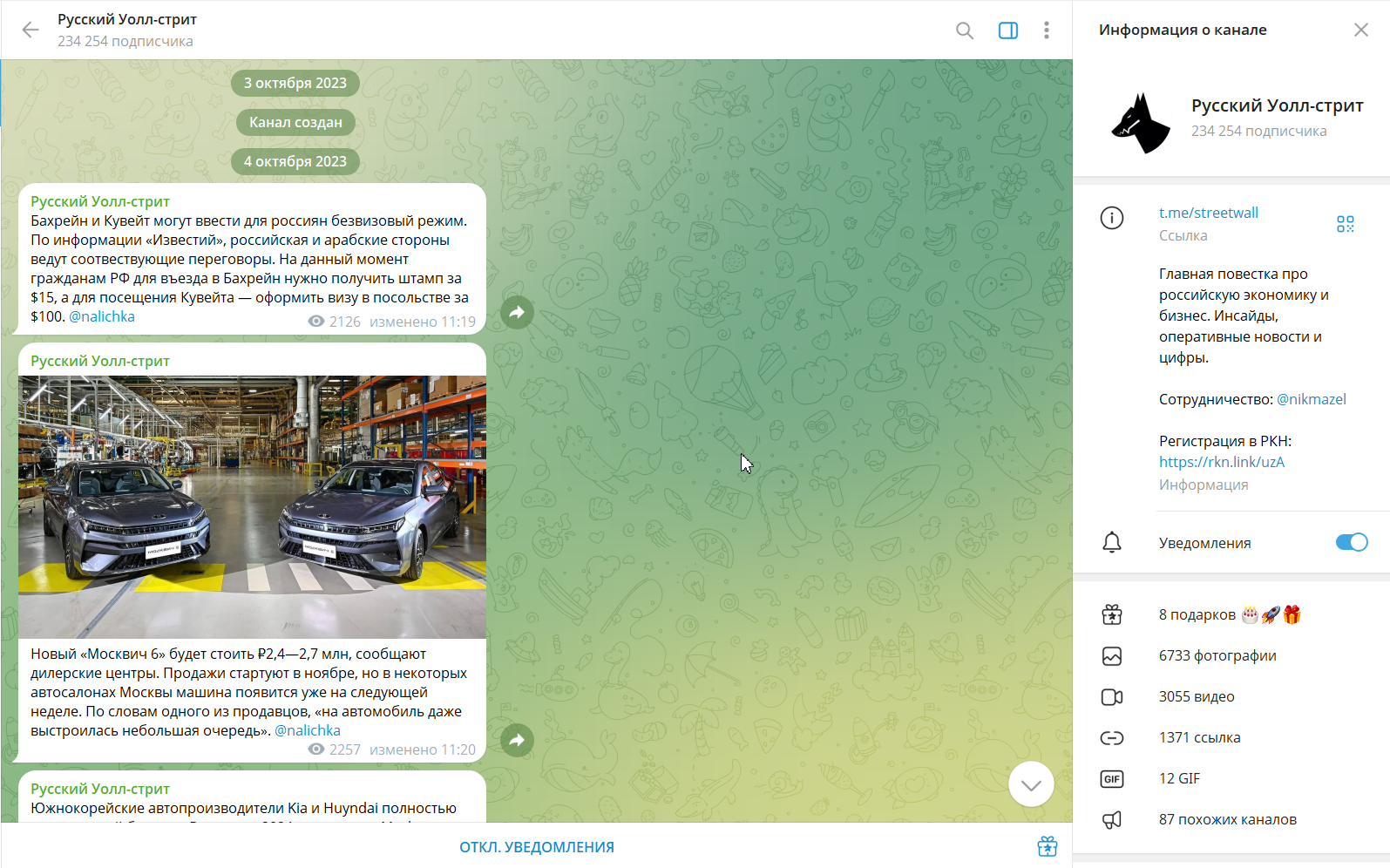The height and width of the screenshot is (868, 1390).
Task: Click the back arrow in chat header
Action: 31,31
